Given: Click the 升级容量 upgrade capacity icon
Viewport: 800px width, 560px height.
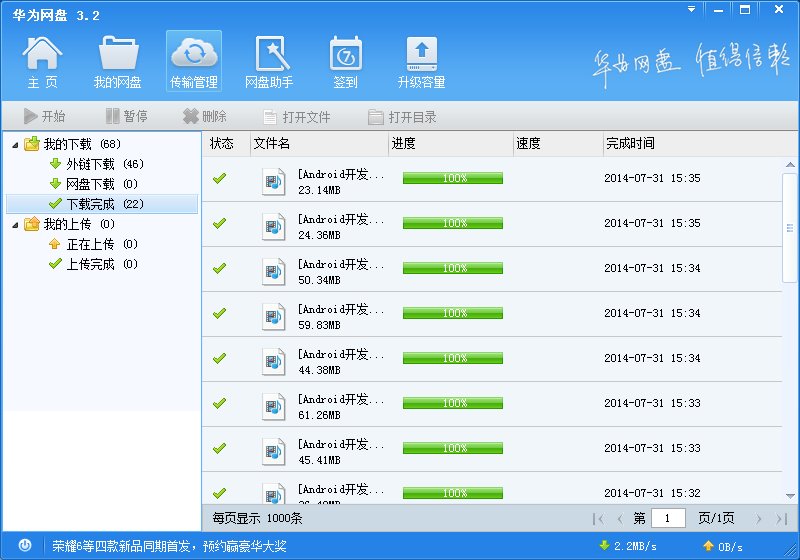Looking at the screenshot, I should 421,62.
